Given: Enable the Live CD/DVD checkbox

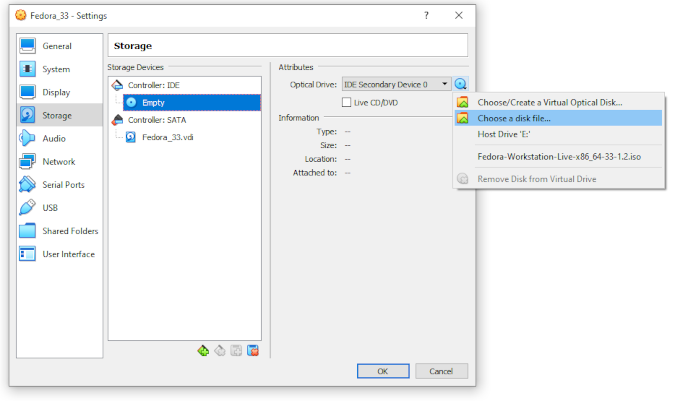Looking at the screenshot, I should tap(347, 102).
